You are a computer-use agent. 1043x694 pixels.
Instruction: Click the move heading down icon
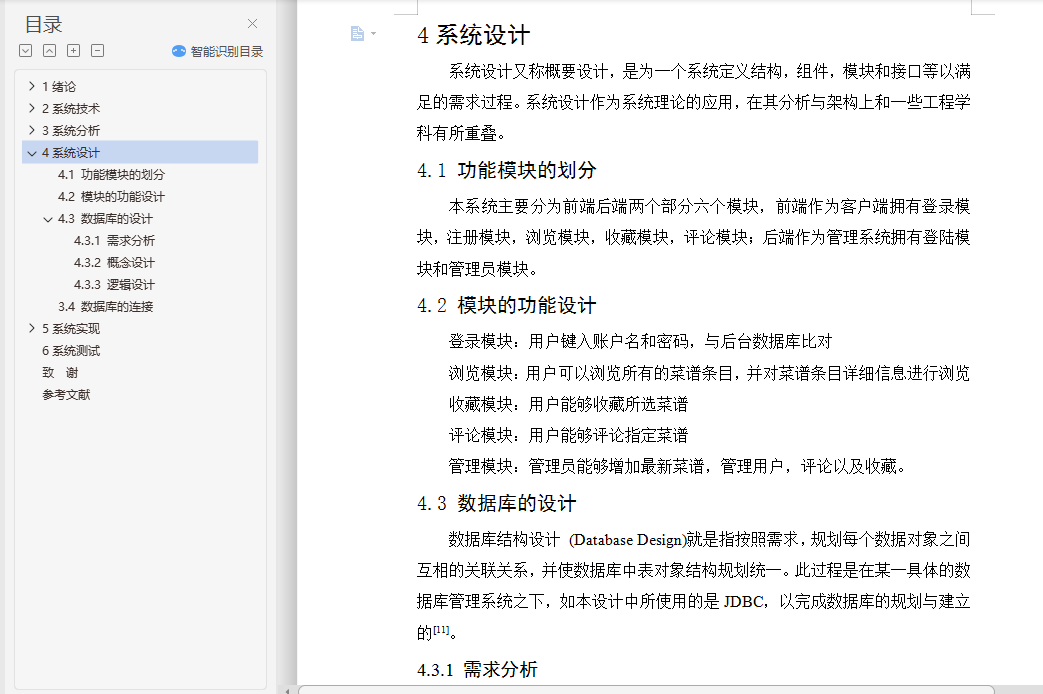pyautogui.click(x=26, y=51)
